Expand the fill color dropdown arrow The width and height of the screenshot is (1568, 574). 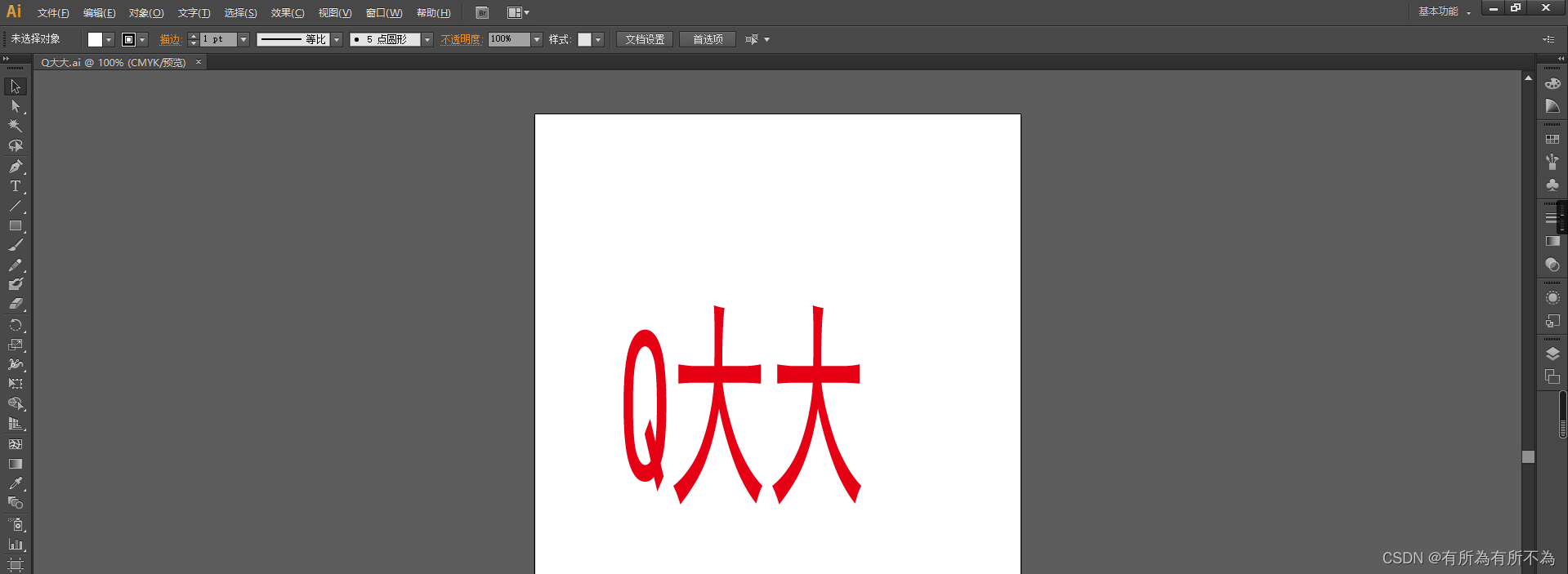[x=109, y=39]
